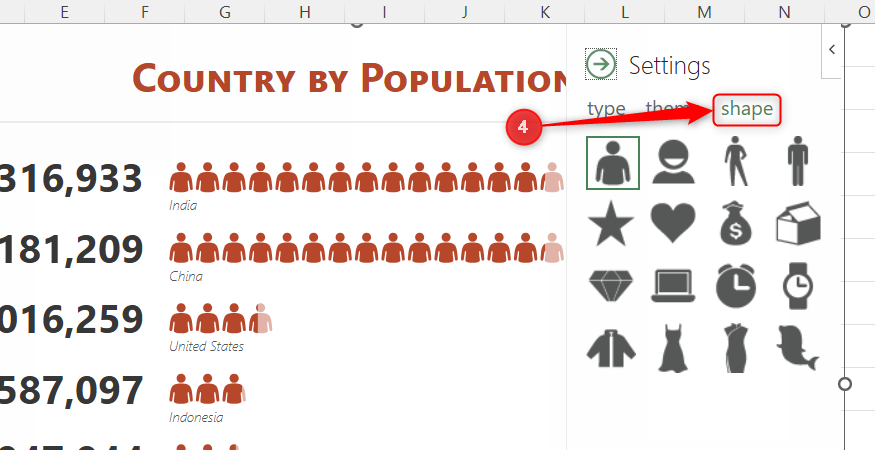Switch to the shape tab
The image size is (875, 450).
pyautogui.click(x=747, y=109)
